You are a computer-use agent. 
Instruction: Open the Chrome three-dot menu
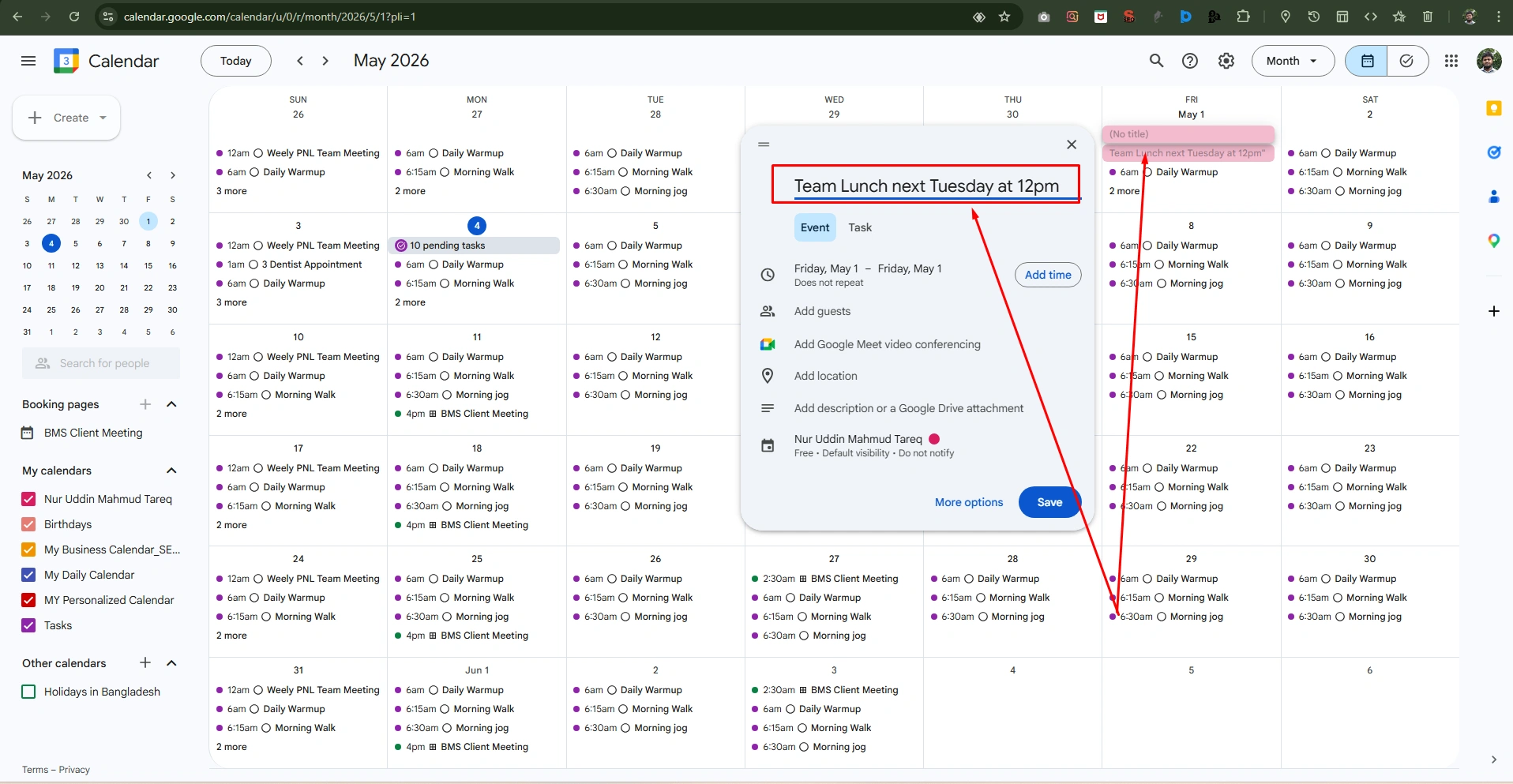(1498, 17)
